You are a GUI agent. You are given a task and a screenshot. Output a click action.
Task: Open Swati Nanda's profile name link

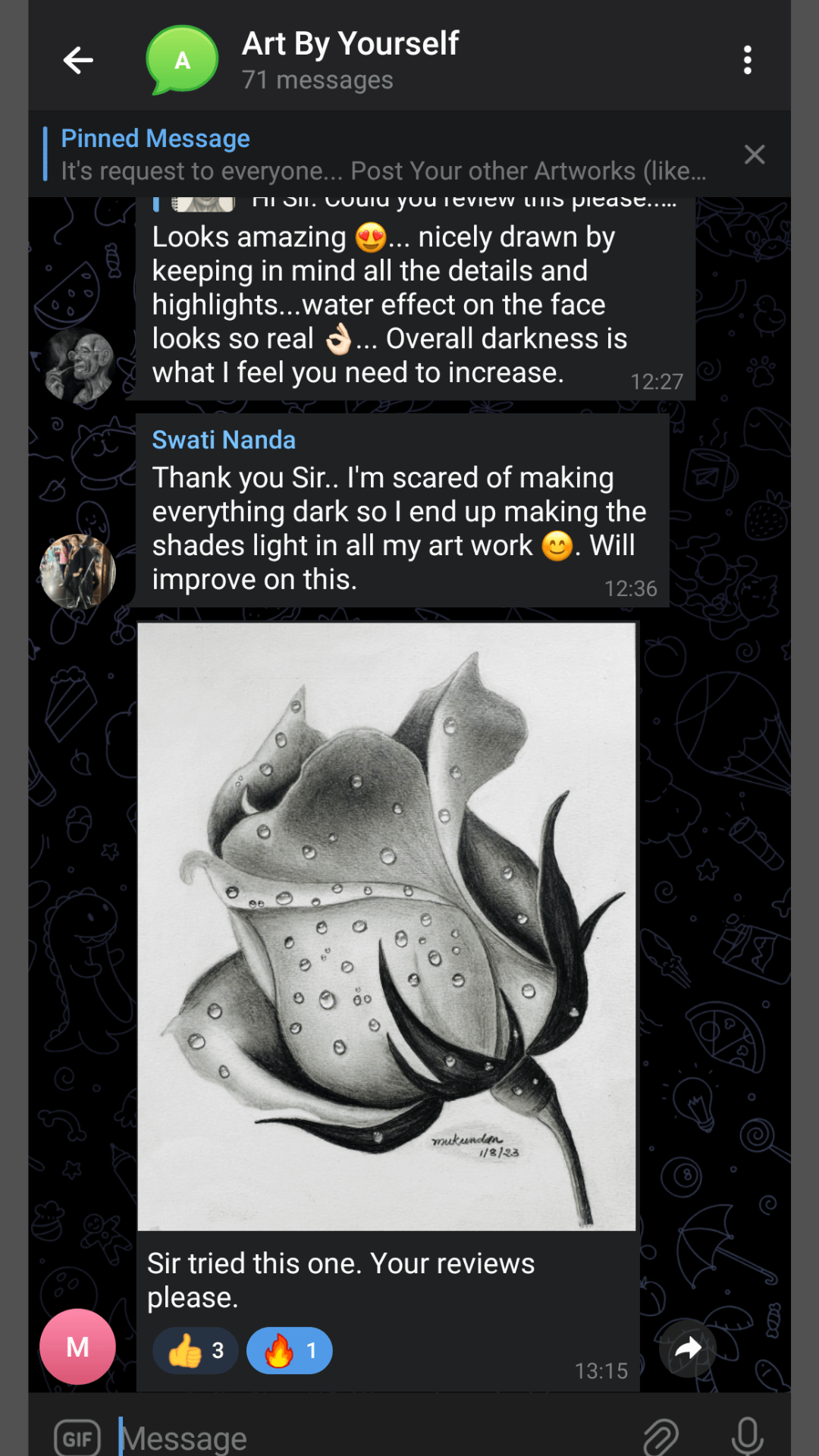(224, 440)
